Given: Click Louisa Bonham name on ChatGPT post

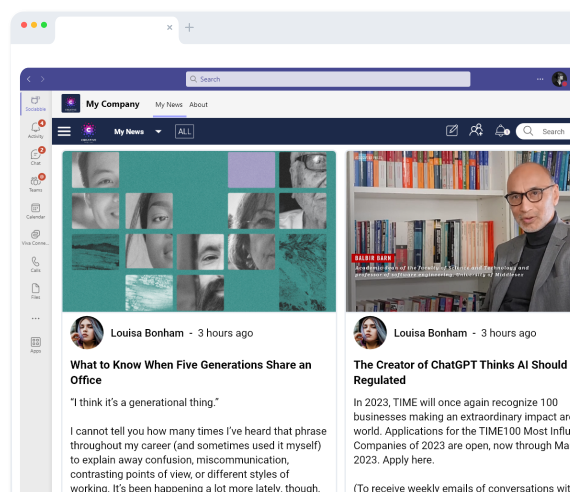Looking at the screenshot, I should coord(430,333).
